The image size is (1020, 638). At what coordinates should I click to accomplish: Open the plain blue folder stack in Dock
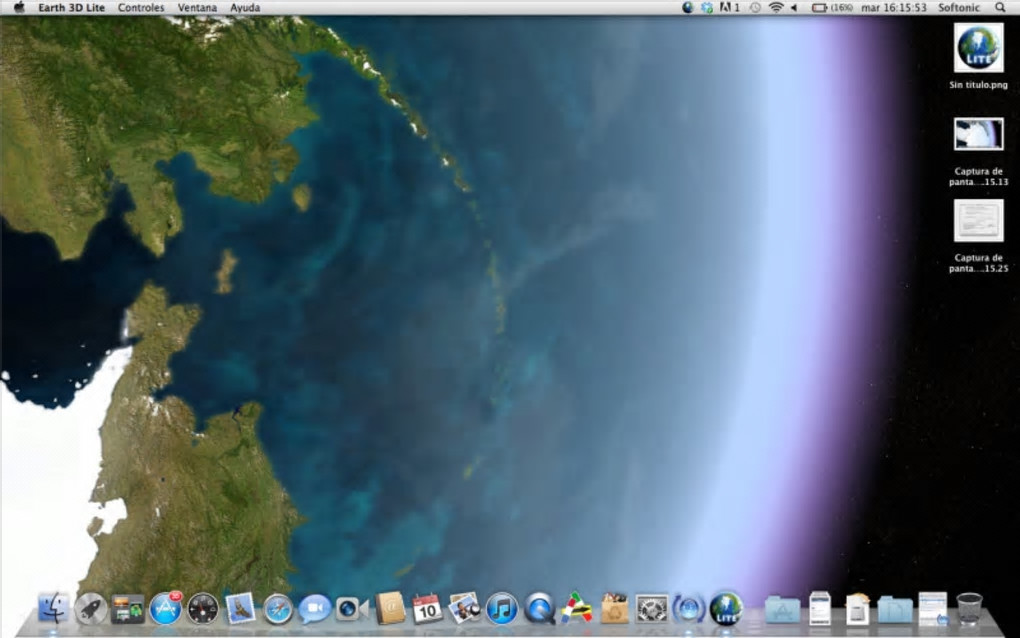pyautogui.click(x=895, y=610)
